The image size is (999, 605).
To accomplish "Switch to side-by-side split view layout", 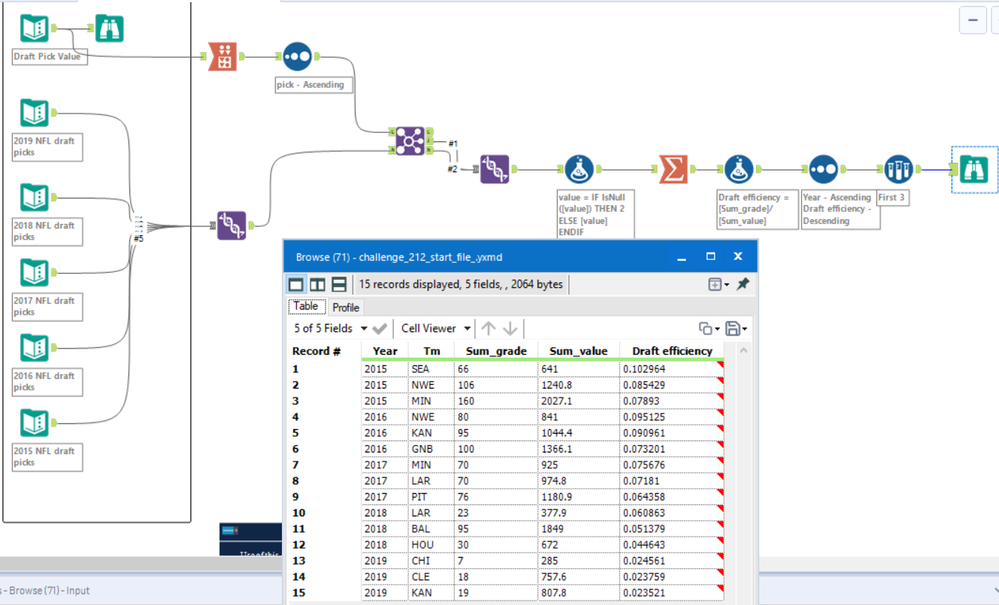I will tap(317, 284).
